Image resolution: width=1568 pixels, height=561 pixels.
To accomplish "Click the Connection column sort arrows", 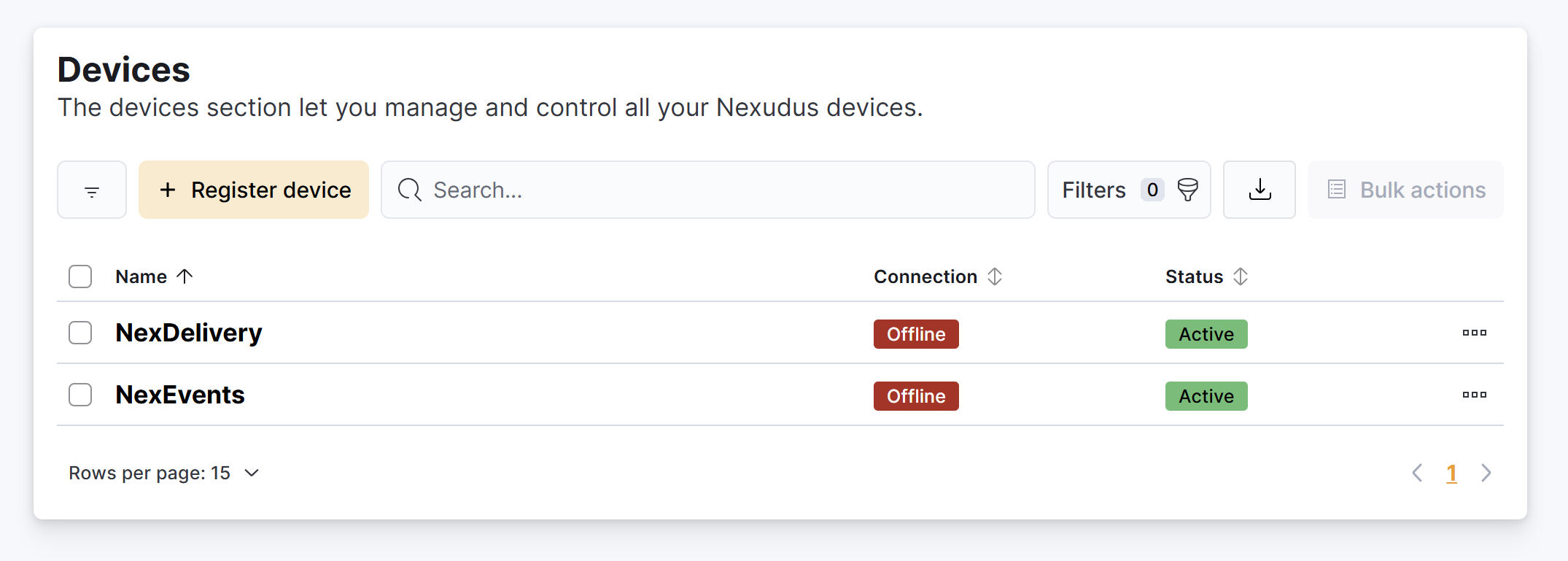I will pos(995,276).
